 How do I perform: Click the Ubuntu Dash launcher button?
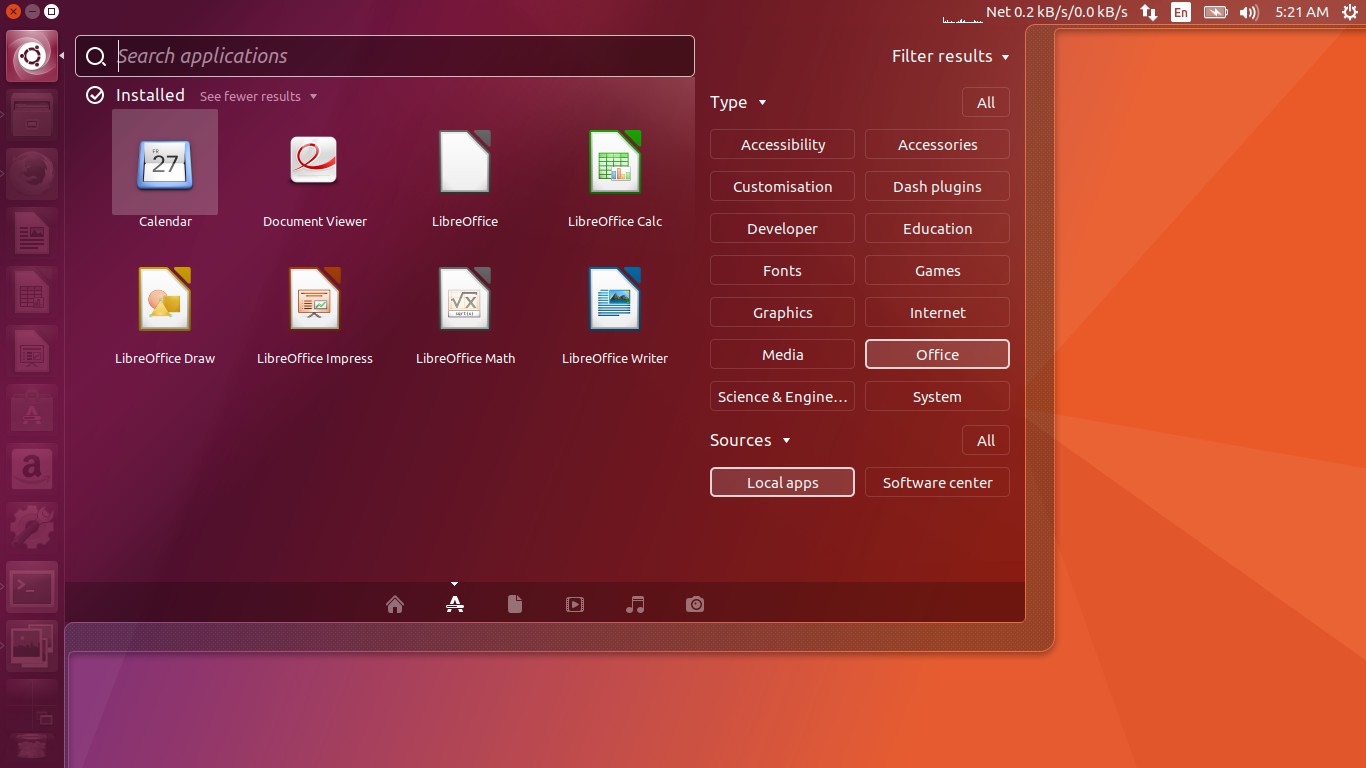click(x=32, y=56)
